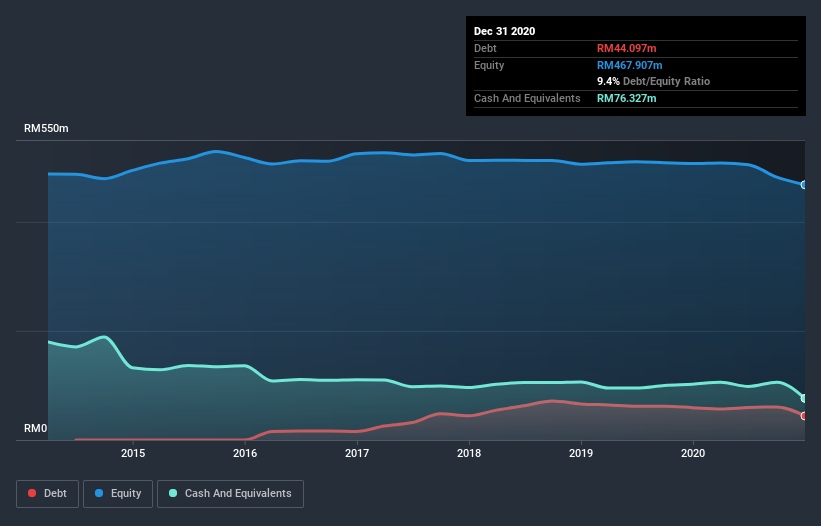This screenshot has height=526, width=821.
Task: Select the Cash data point at chart end
Action: (x=804, y=398)
